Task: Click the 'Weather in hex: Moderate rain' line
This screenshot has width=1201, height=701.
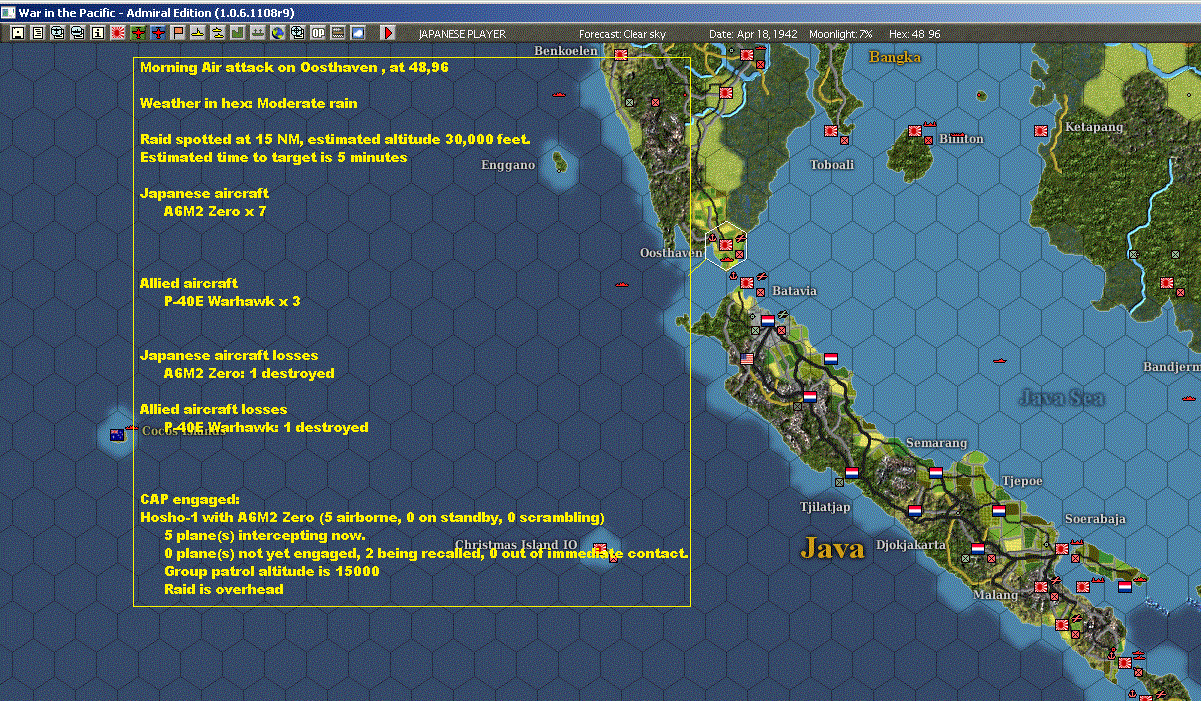Action: pos(248,103)
